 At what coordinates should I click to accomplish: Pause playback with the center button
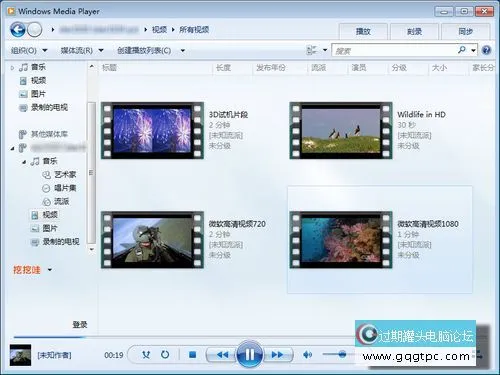(x=249, y=354)
